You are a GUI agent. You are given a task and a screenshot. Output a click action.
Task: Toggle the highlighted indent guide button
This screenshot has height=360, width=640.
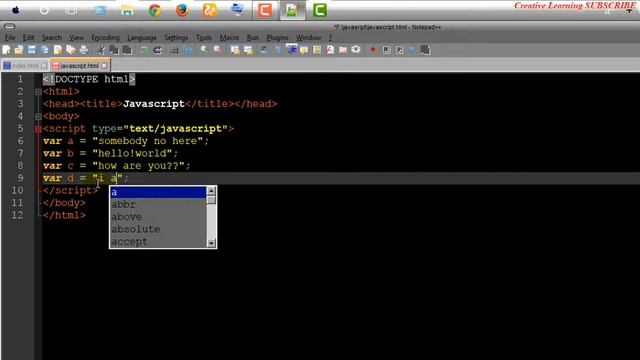pos(291,49)
